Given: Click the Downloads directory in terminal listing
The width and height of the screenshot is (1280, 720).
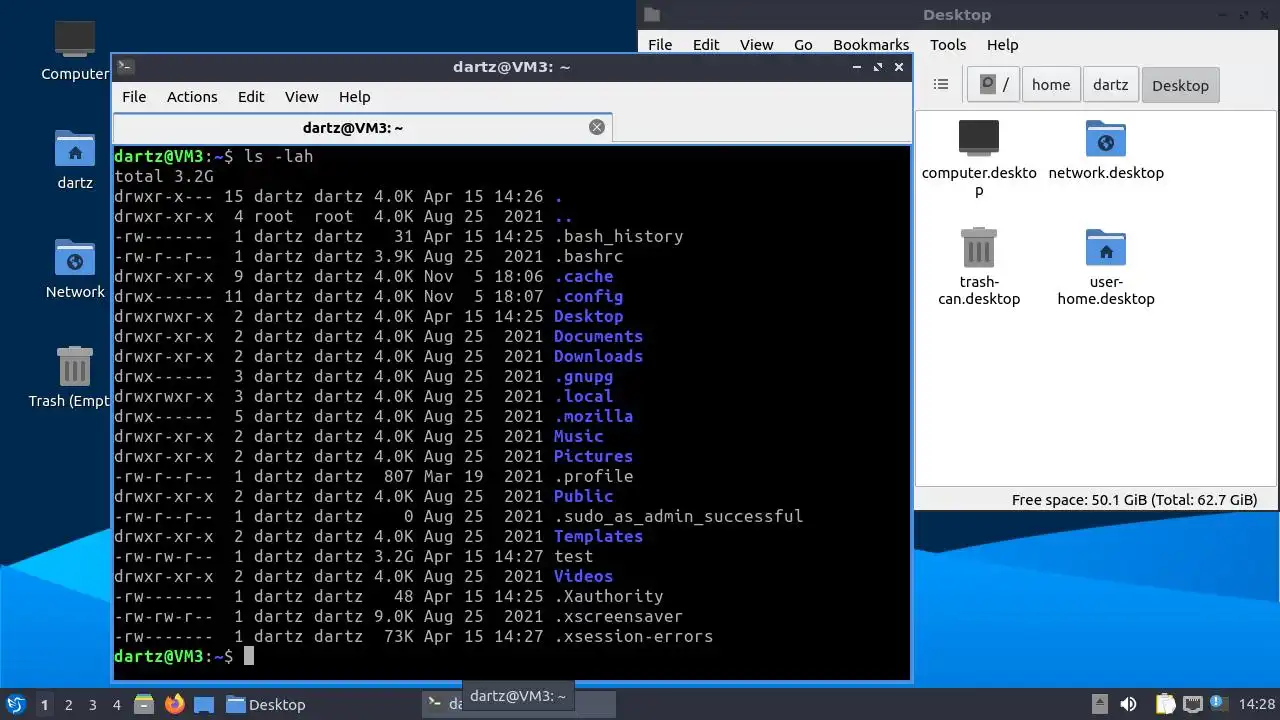Looking at the screenshot, I should tap(598, 356).
